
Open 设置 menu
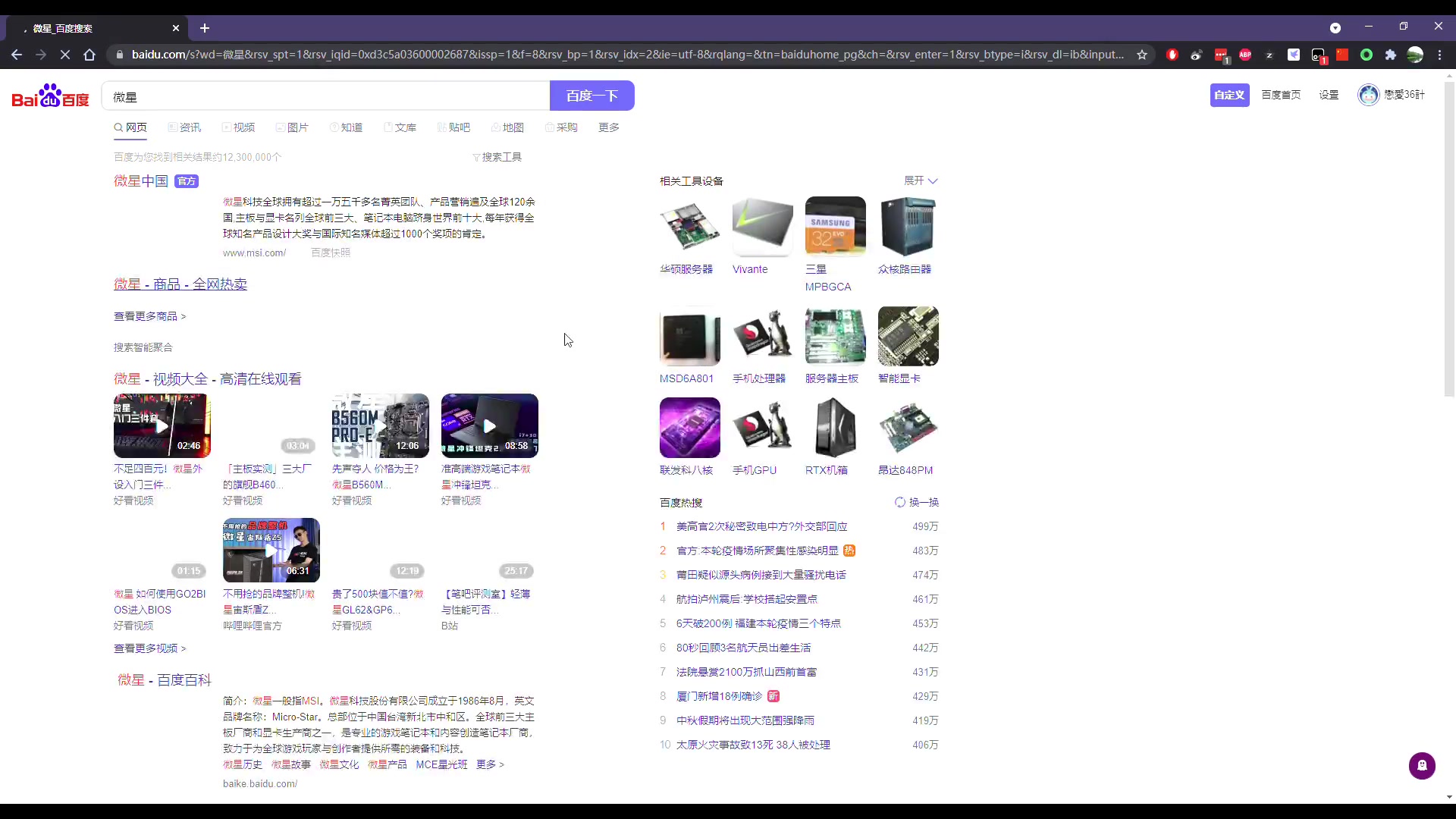1329,95
